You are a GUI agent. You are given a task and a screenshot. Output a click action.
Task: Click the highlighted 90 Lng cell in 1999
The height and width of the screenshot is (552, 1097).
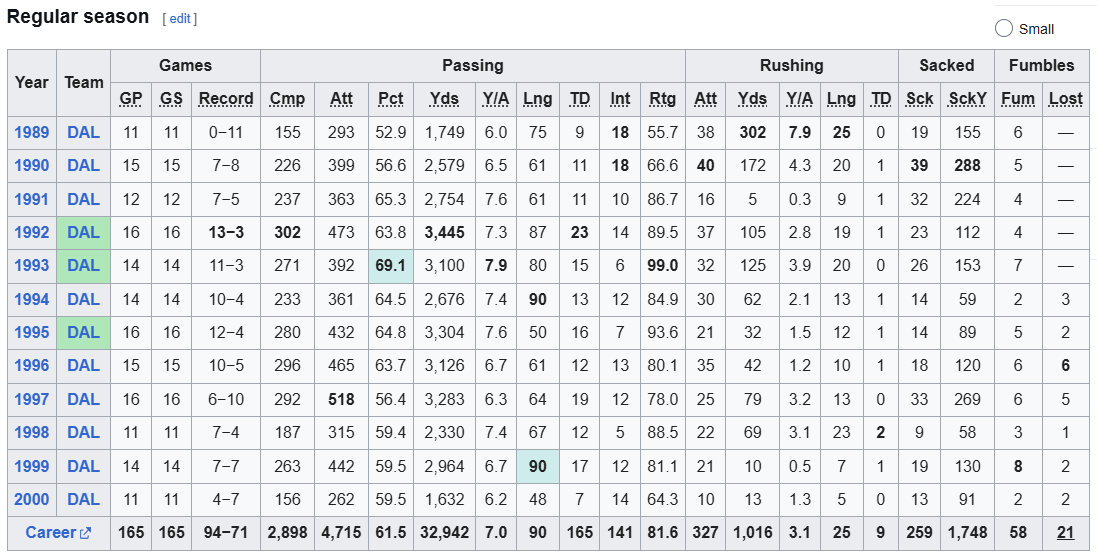[x=537, y=466]
